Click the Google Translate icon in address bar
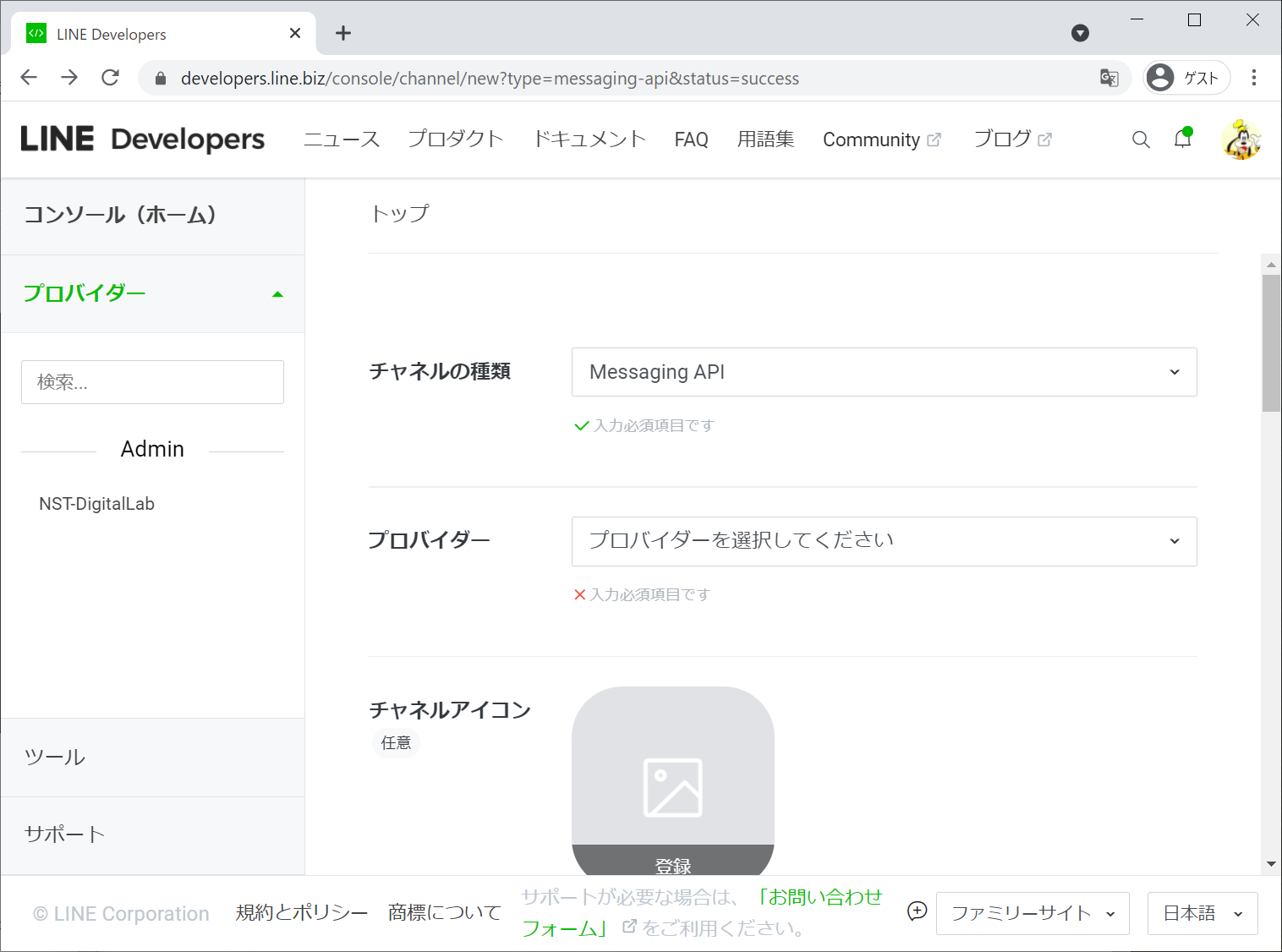1282x952 pixels. [1109, 78]
